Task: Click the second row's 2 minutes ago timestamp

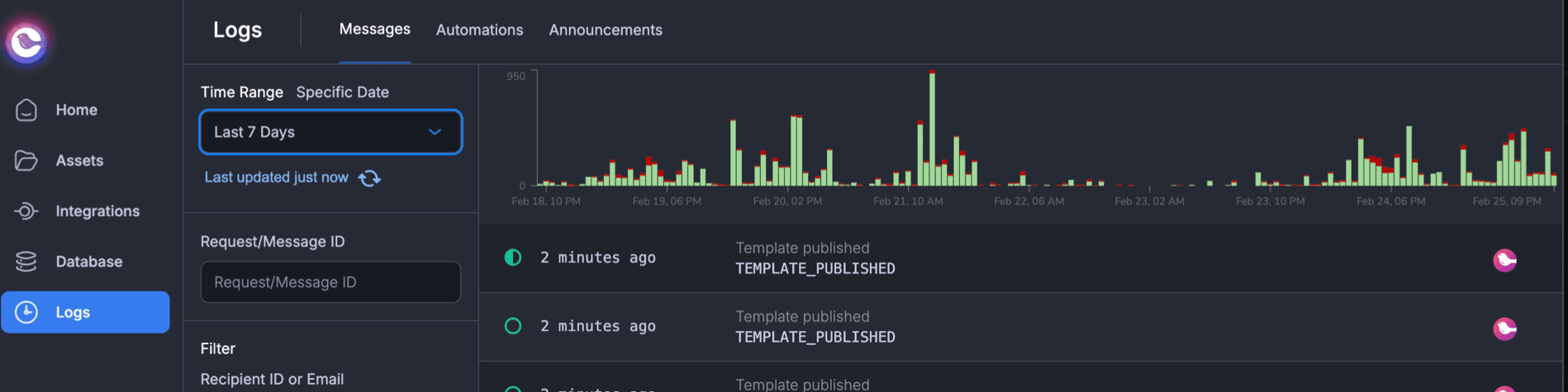Action: (598, 326)
